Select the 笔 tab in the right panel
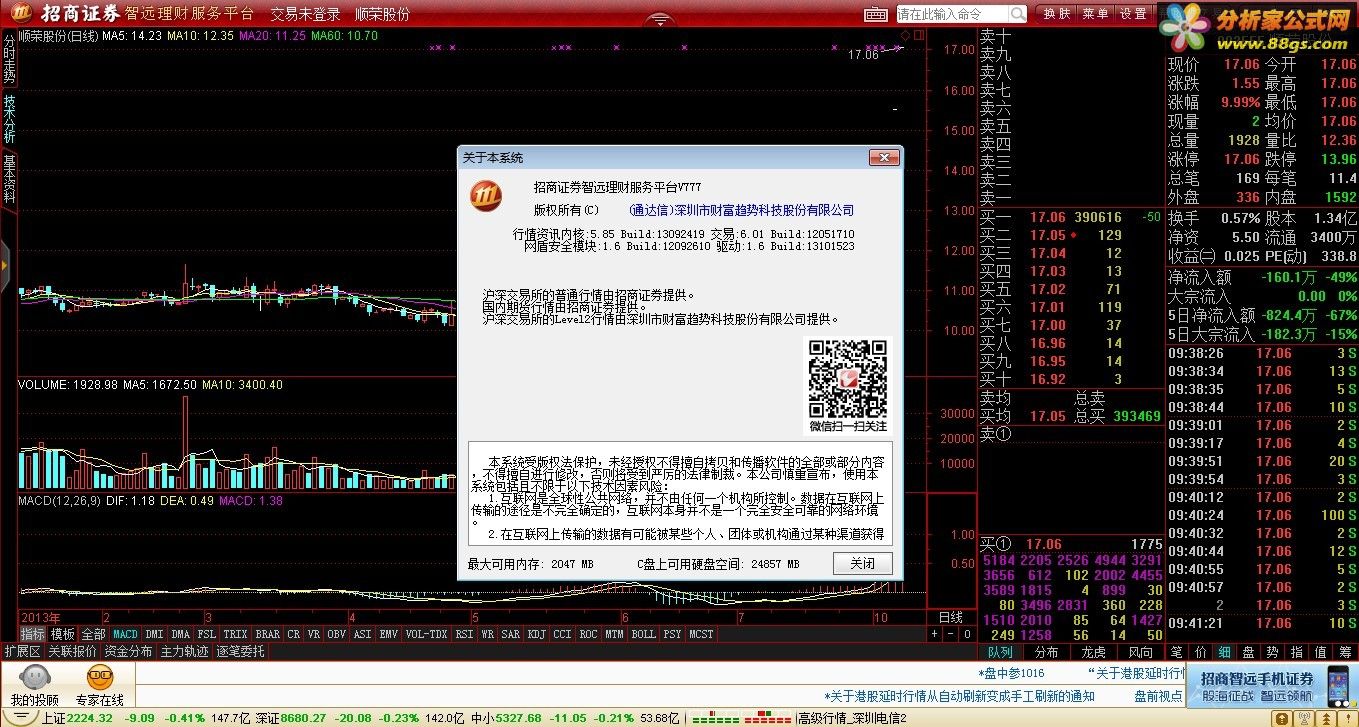Viewport: 1359px width, 727px height. (1177, 652)
